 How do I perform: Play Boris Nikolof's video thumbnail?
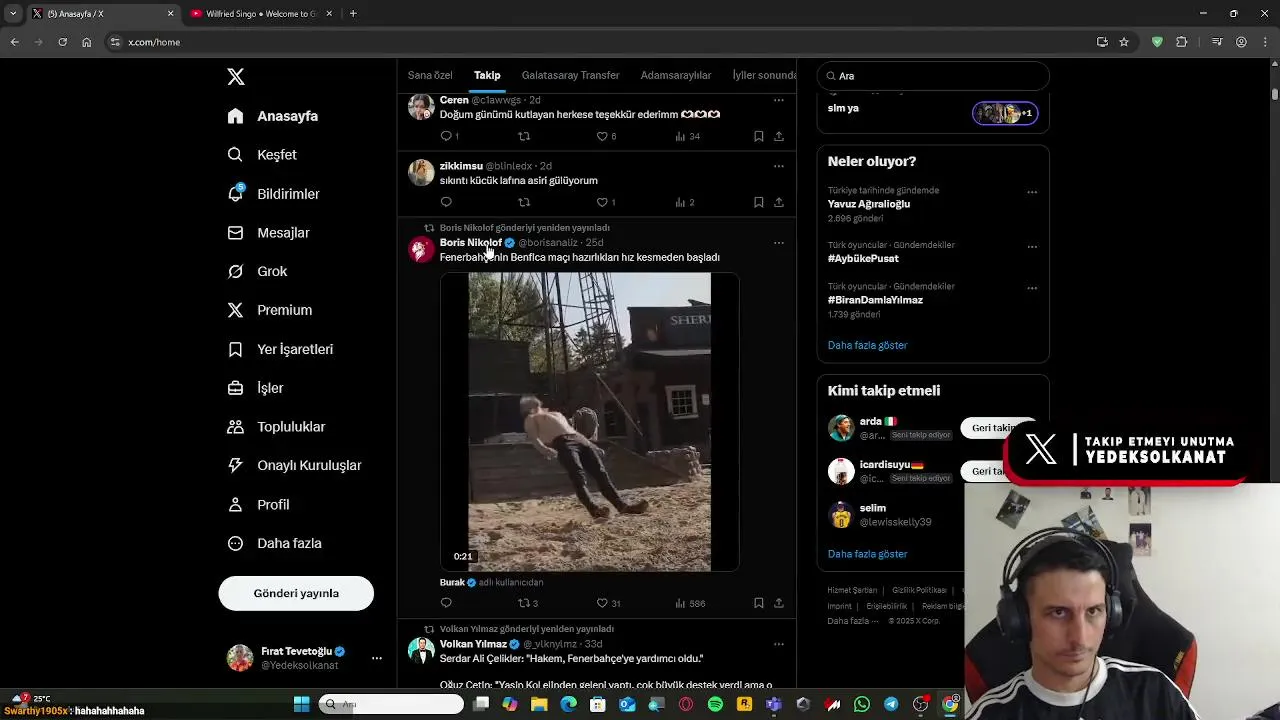[x=589, y=422]
